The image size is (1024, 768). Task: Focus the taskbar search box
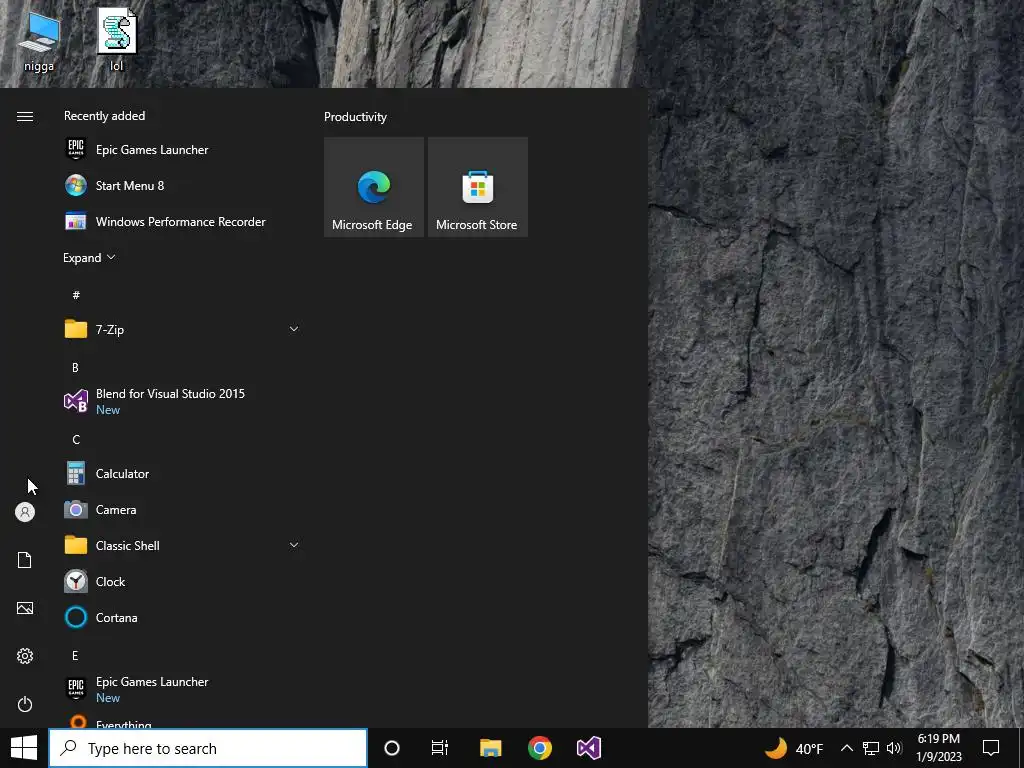208,748
